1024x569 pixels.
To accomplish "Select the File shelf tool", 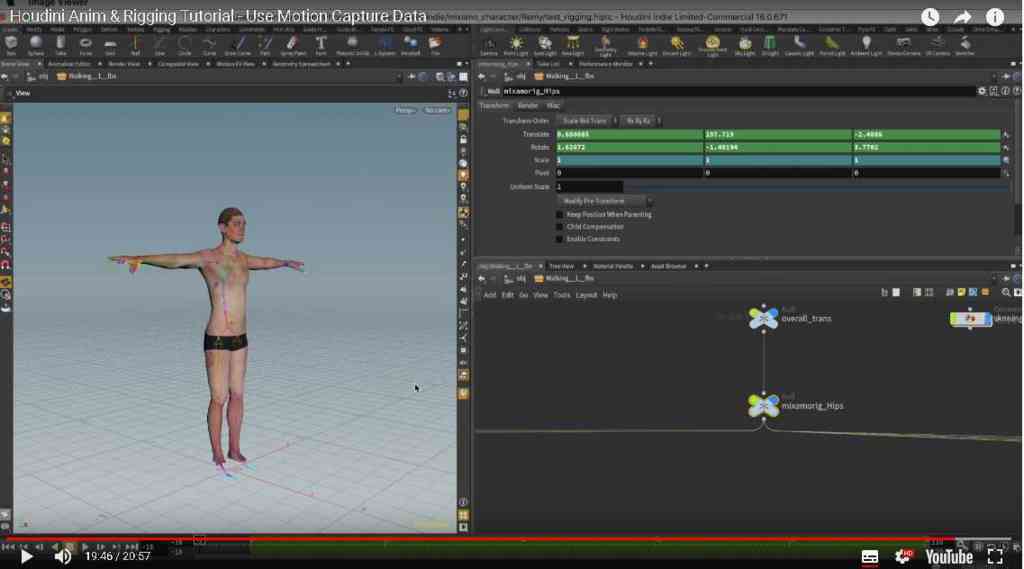I will [x=434, y=45].
